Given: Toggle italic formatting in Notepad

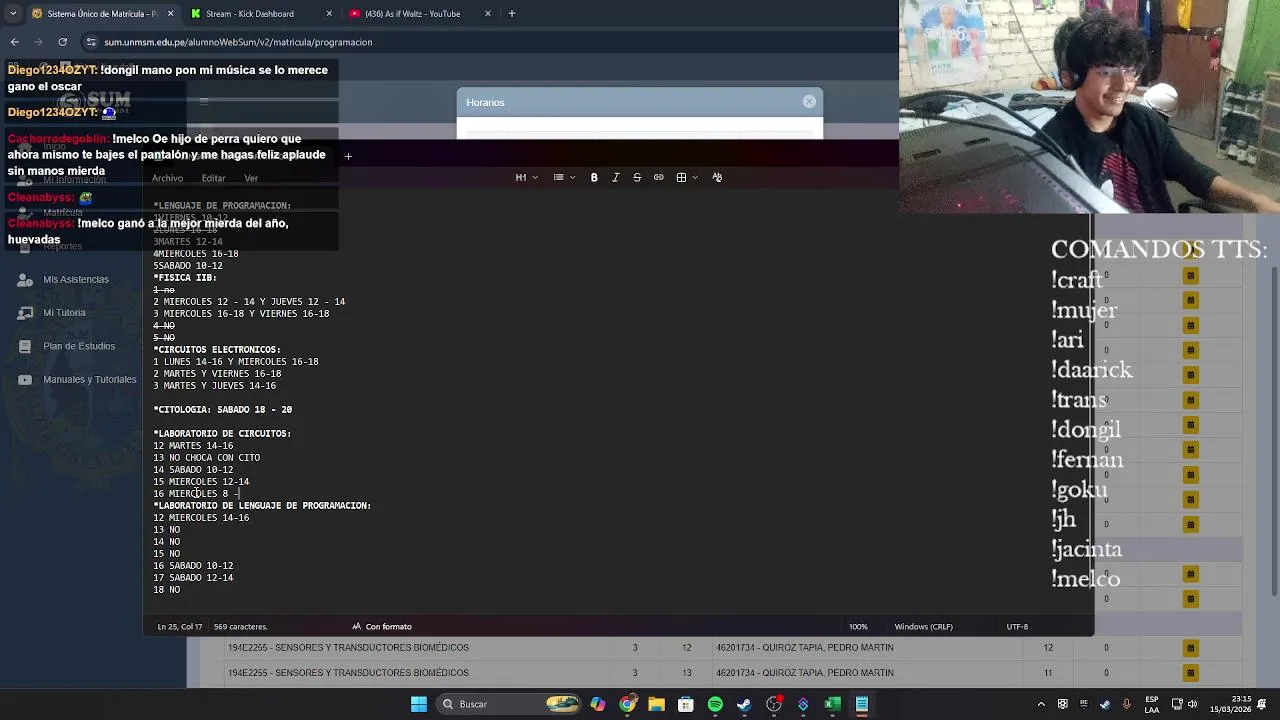Looking at the screenshot, I should click(615, 177).
